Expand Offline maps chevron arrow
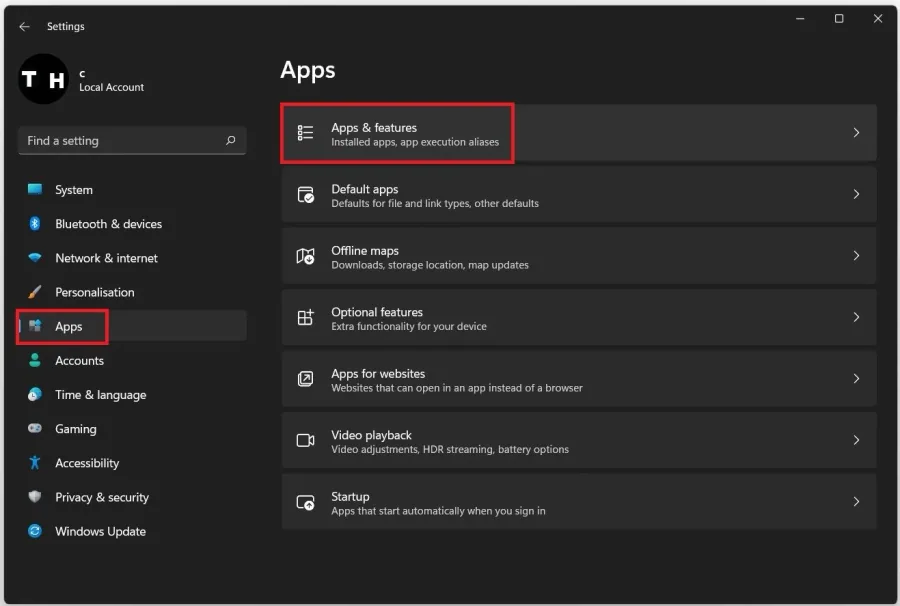Screen dimensions: 900x606 tap(856, 256)
